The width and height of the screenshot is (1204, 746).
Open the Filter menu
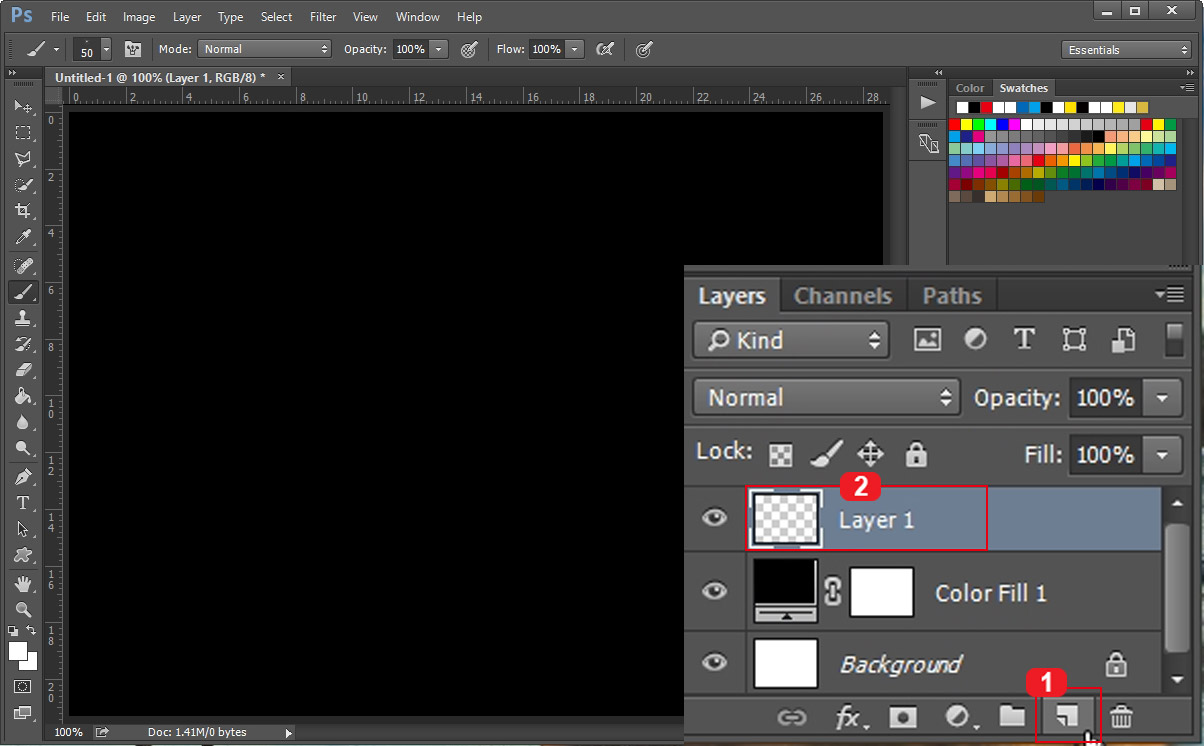323,17
